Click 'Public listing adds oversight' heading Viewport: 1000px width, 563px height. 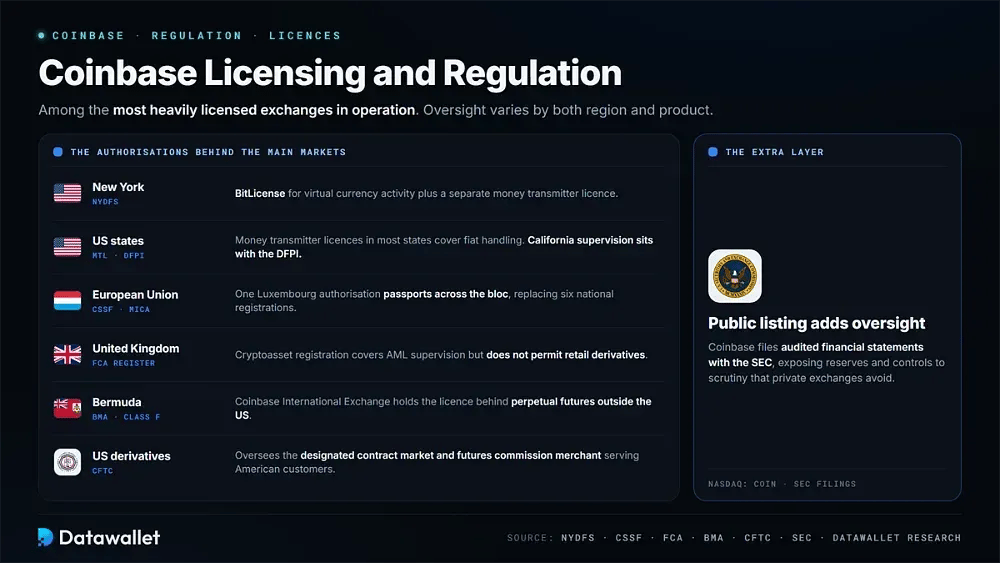click(x=816, y=323)
